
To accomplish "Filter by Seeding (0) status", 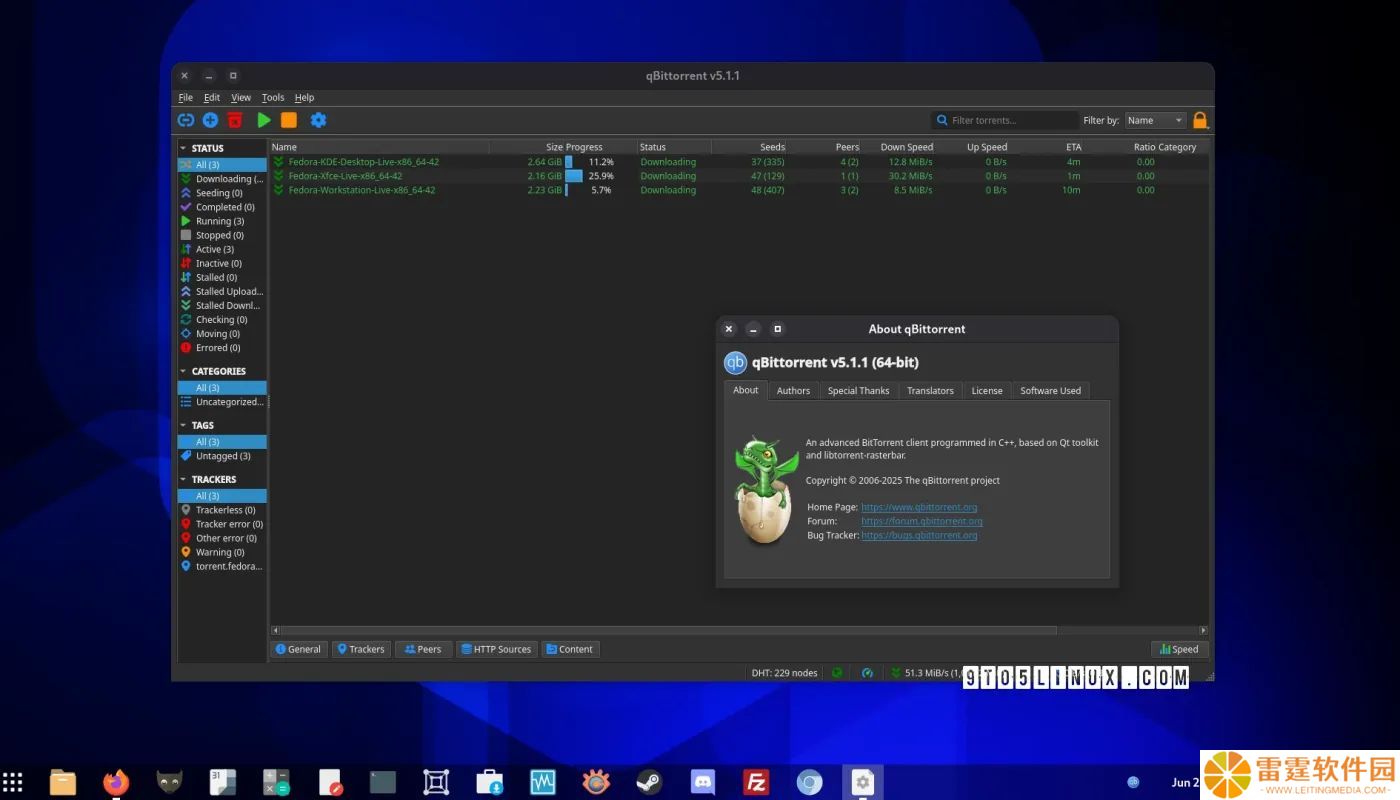I will point(222,193).
